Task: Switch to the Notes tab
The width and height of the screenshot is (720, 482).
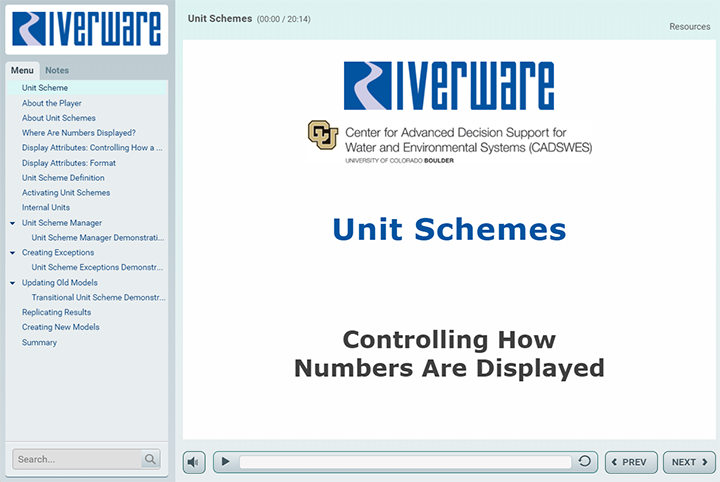Action: [57, 70]
